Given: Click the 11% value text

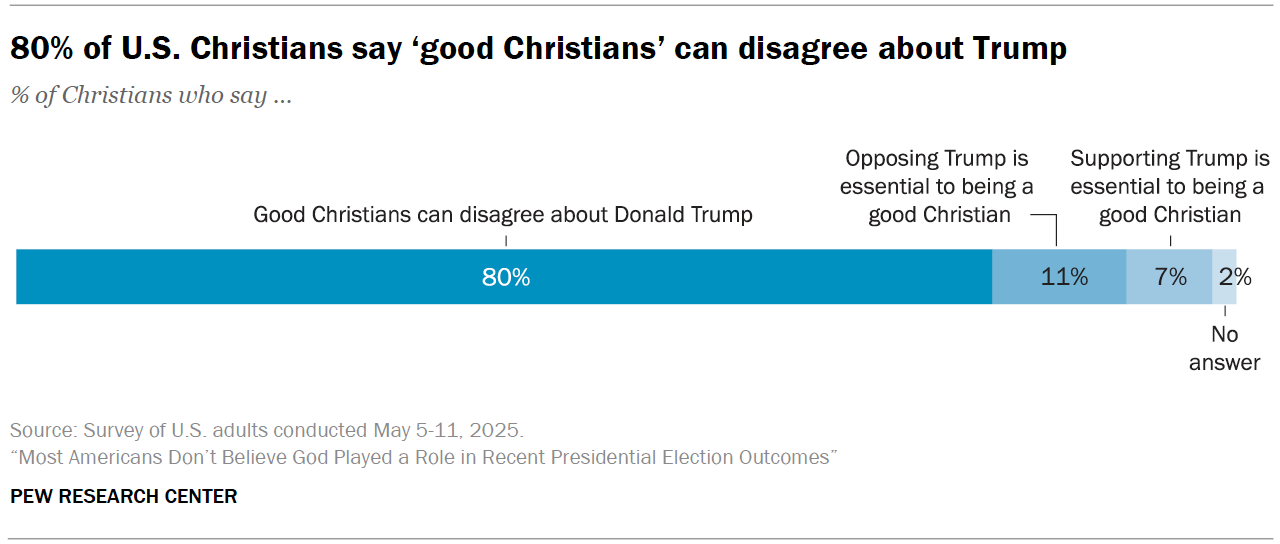Looking at the screenshot, I should coord(1064,277).
